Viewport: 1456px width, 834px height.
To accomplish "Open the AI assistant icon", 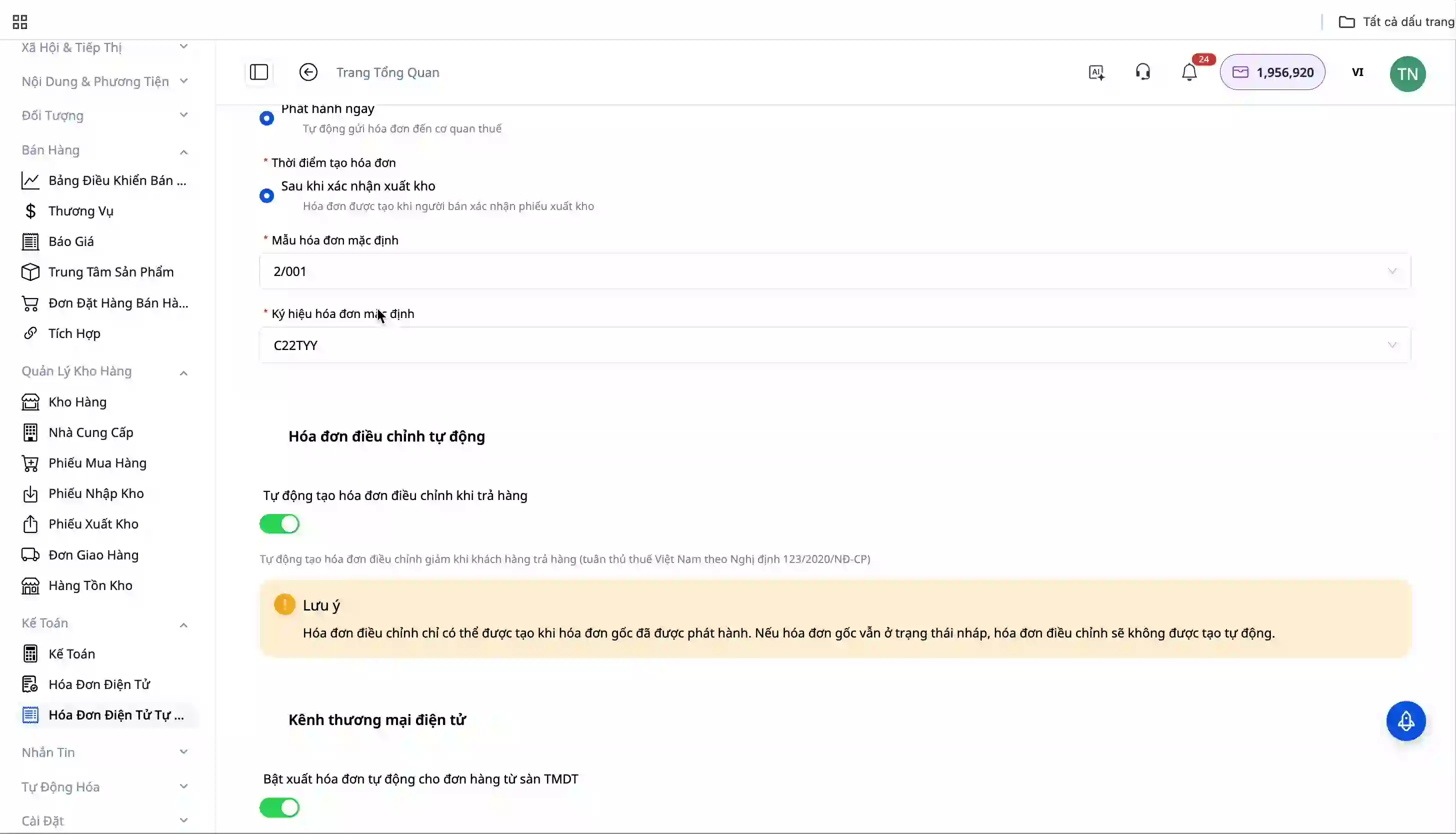I will click(1096, 72).
